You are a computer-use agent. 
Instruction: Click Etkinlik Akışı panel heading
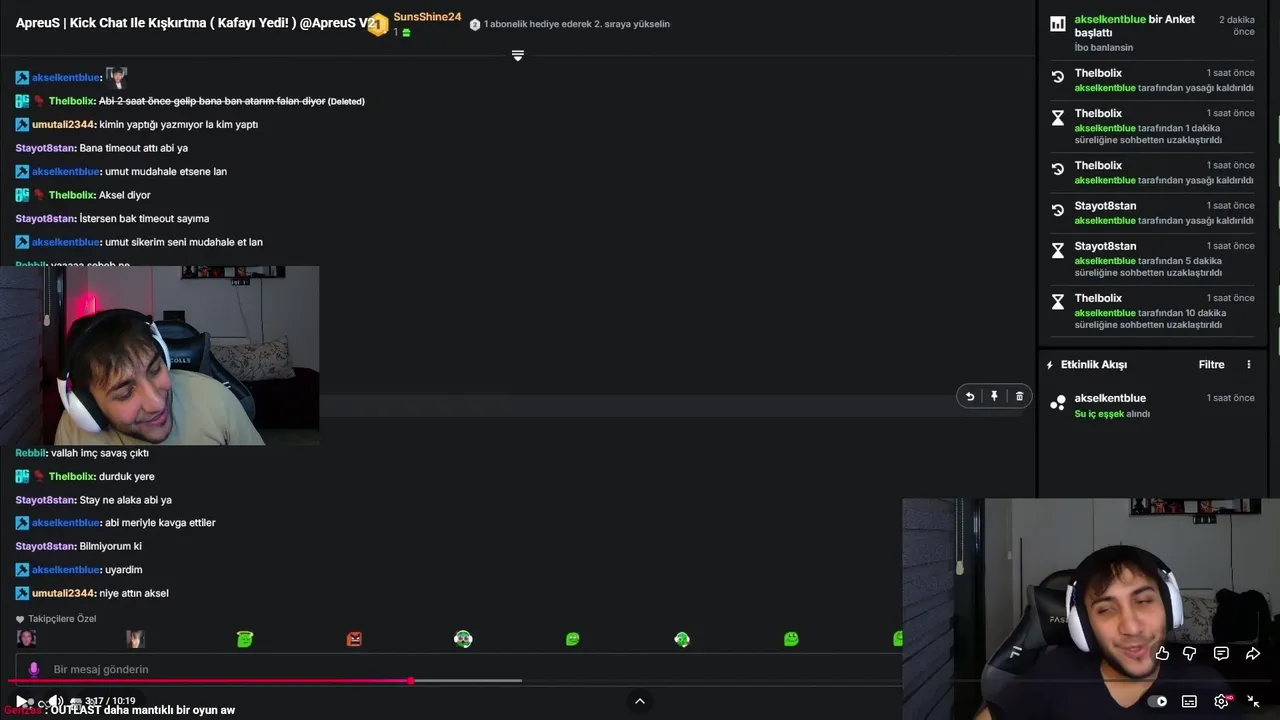tap(1094, 365)
